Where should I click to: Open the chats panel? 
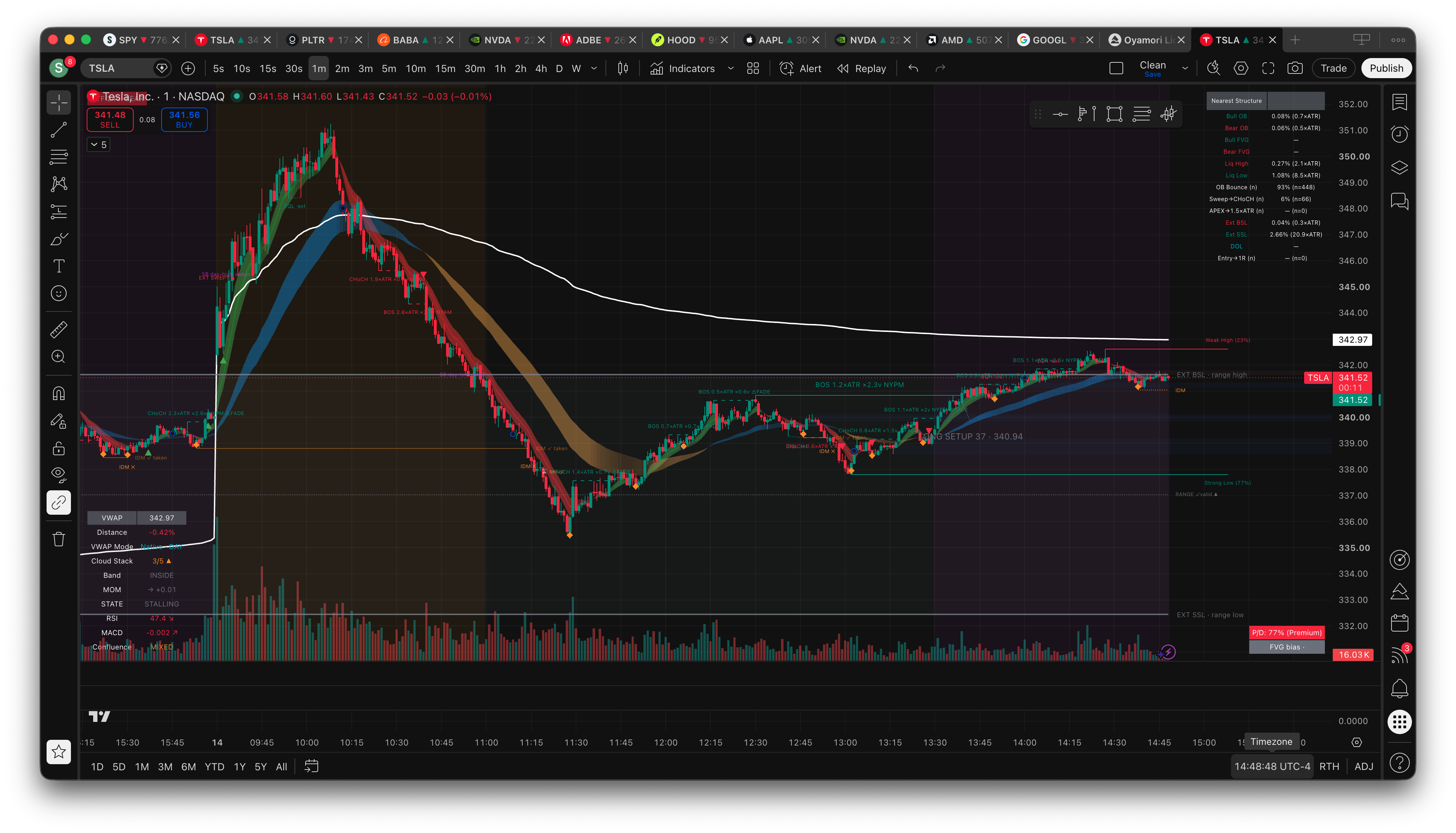pyautogui.click(x=1399, y=201)
